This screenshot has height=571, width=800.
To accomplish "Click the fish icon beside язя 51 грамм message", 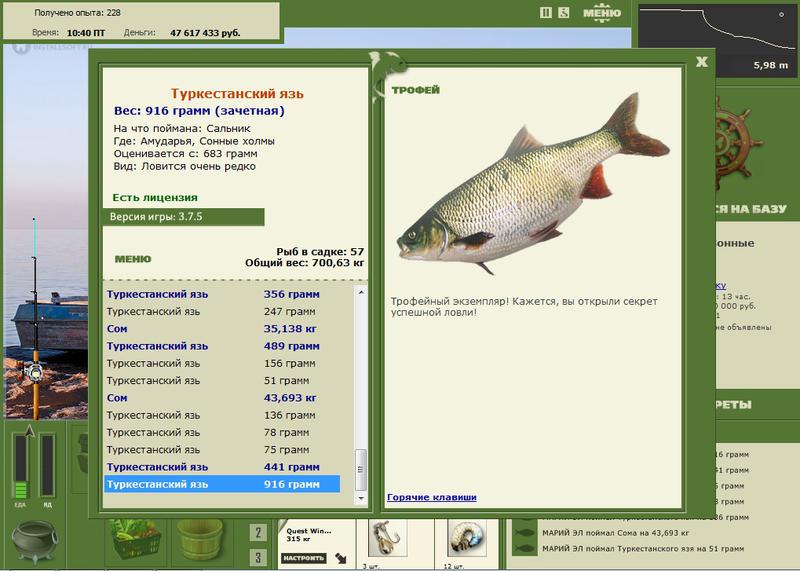I will pos(525,549).
